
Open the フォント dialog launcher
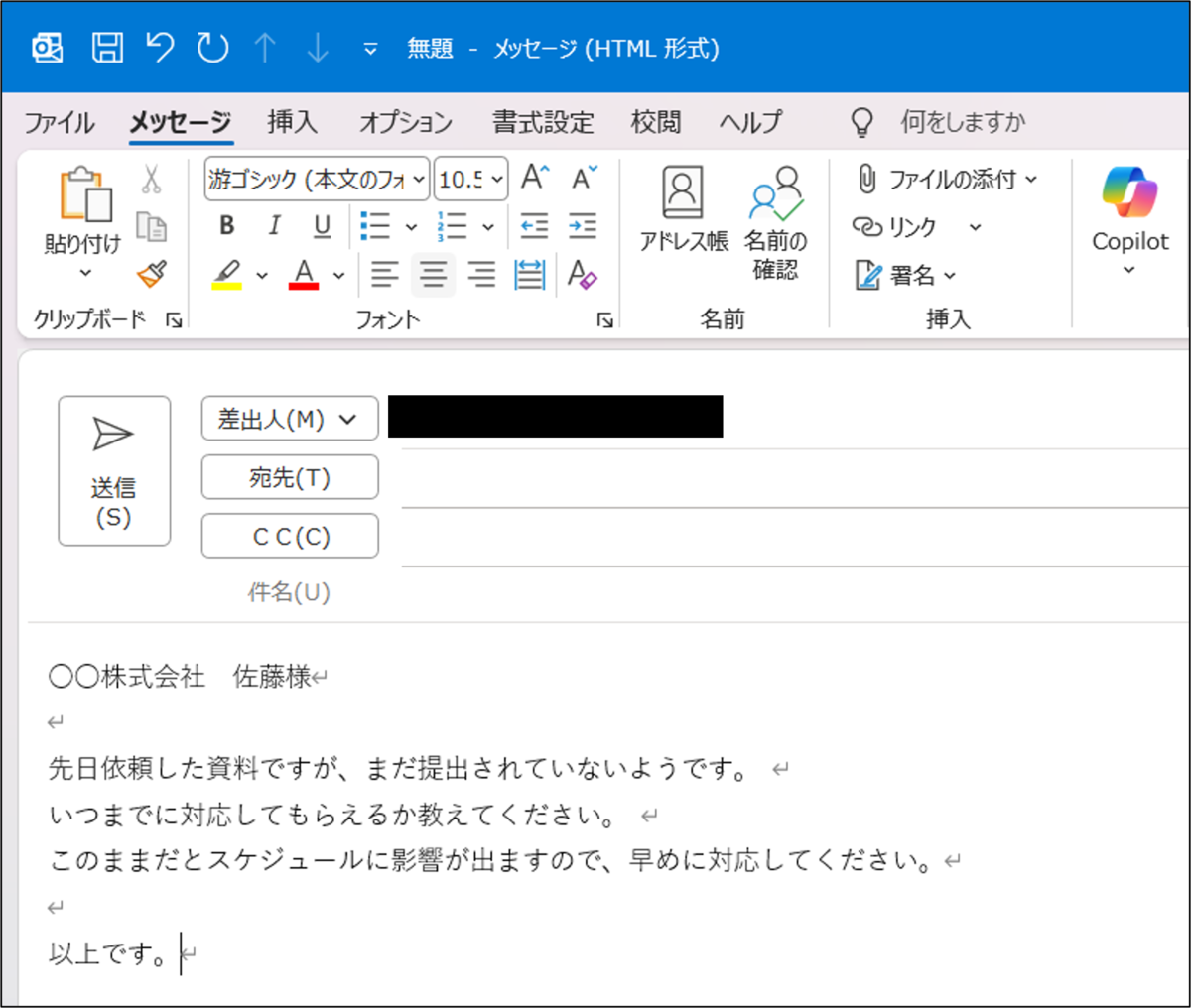pyautogui.click(x=604, y=319)
